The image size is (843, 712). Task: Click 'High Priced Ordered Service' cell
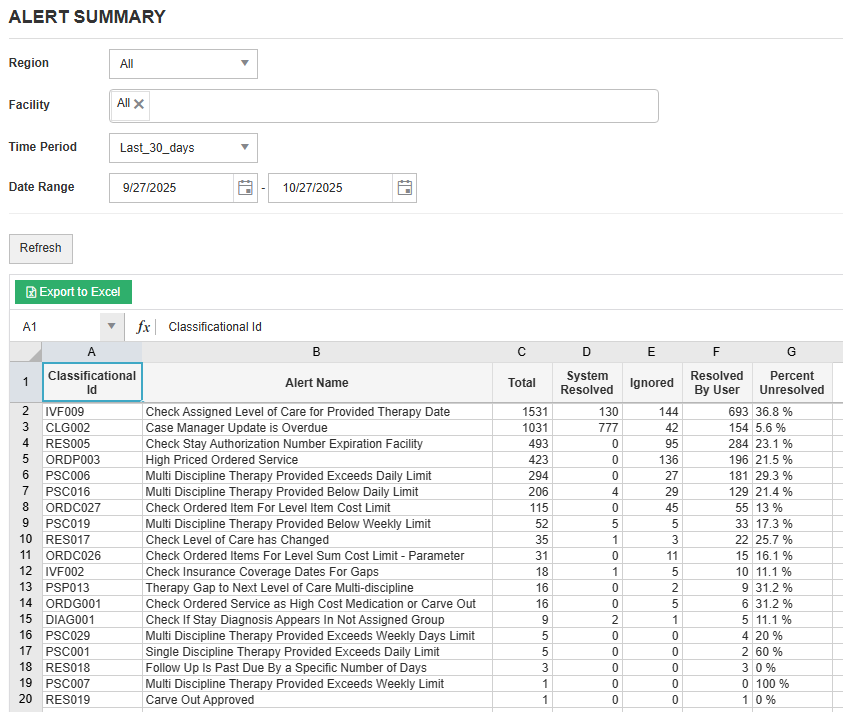[x=317, y=460]
